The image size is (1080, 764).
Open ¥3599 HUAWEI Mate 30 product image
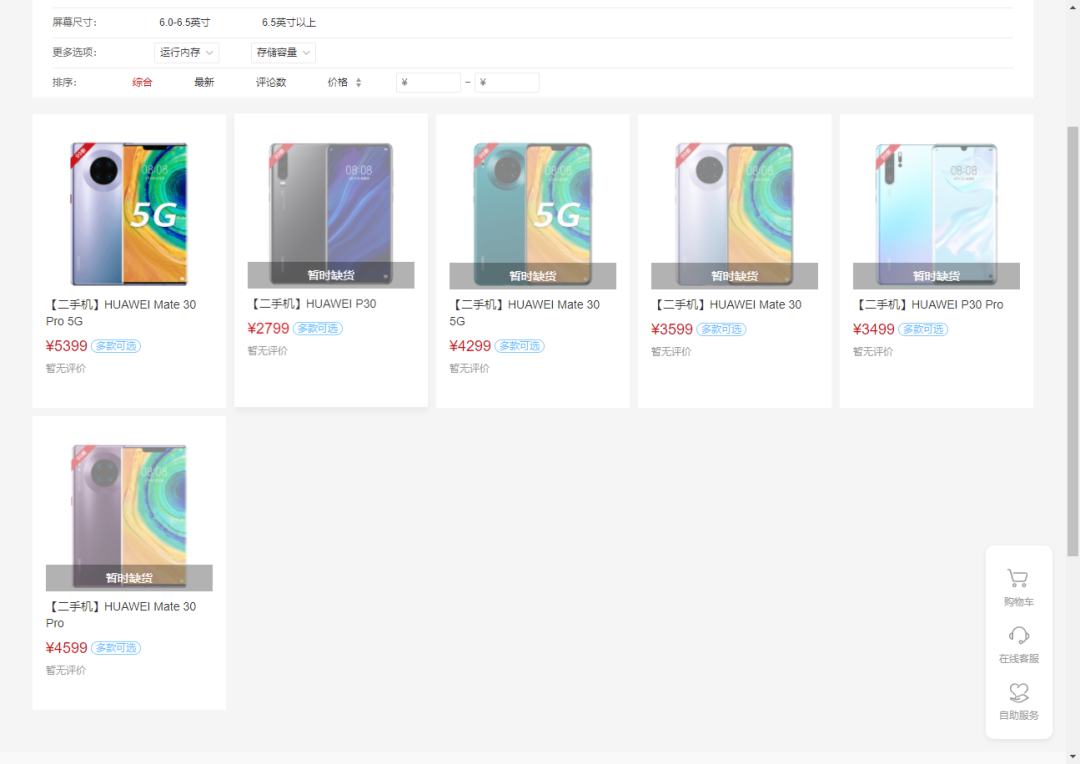(x=734, y=214)
